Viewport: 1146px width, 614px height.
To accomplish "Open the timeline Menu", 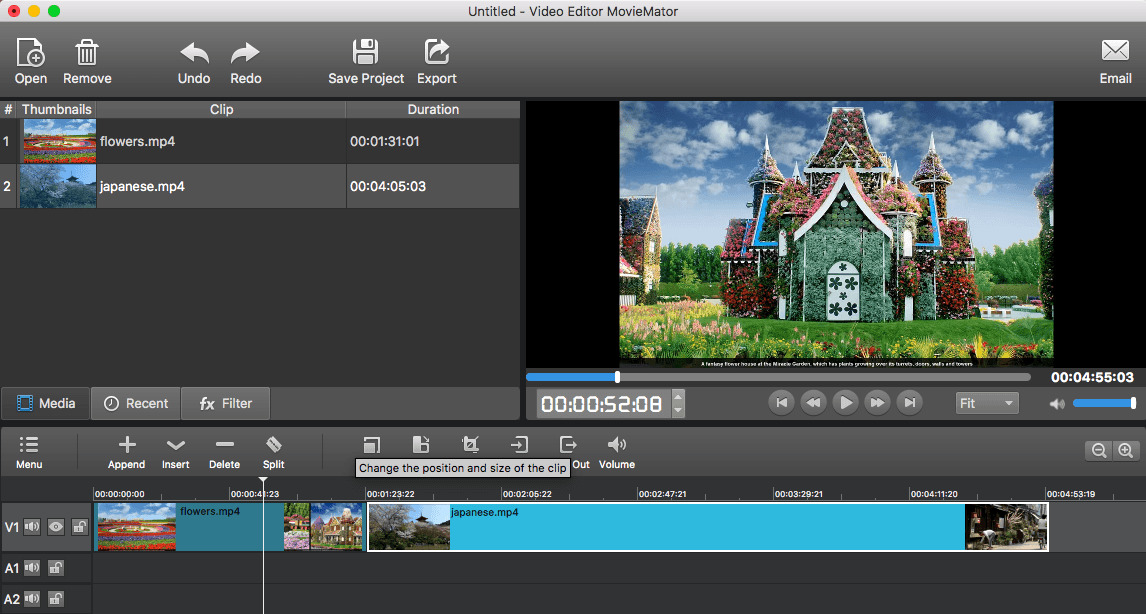I will pyautogui.click(x=29, y=451).
